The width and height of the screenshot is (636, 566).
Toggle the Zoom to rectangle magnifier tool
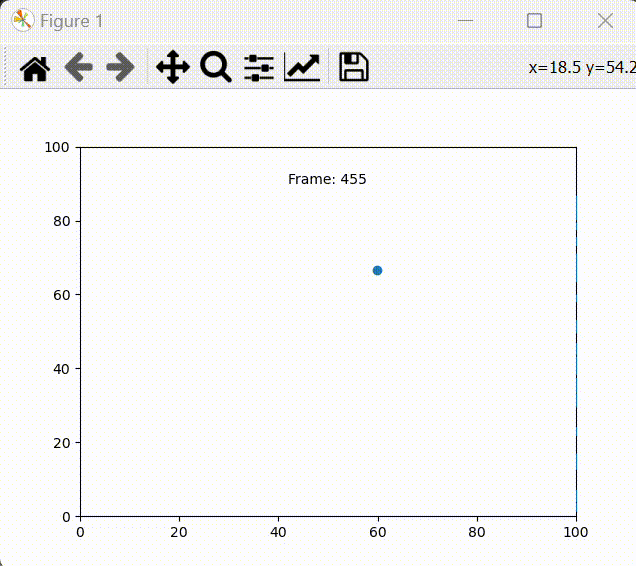click(215, 68)
